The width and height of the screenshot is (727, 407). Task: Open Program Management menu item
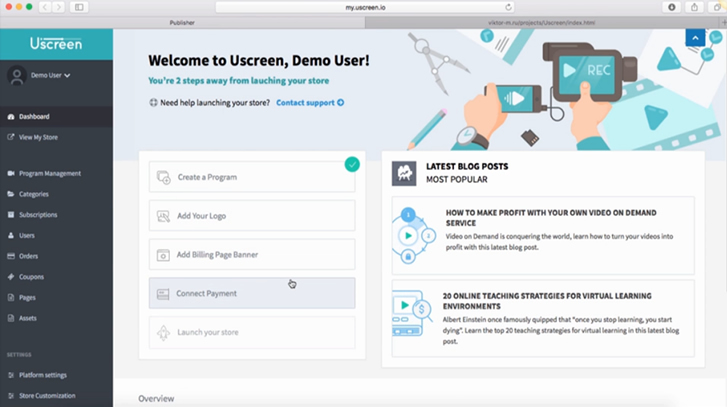tap(56, 173)
